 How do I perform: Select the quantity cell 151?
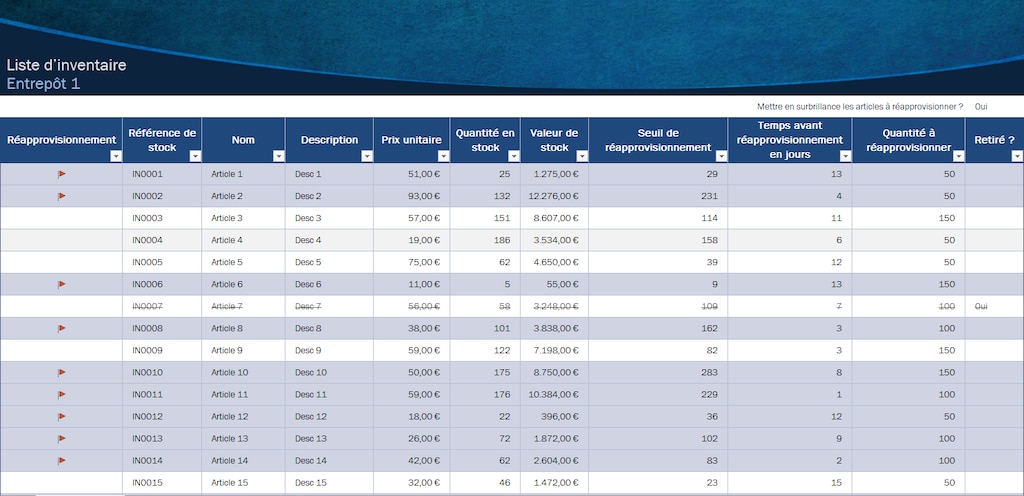point(485,218)
